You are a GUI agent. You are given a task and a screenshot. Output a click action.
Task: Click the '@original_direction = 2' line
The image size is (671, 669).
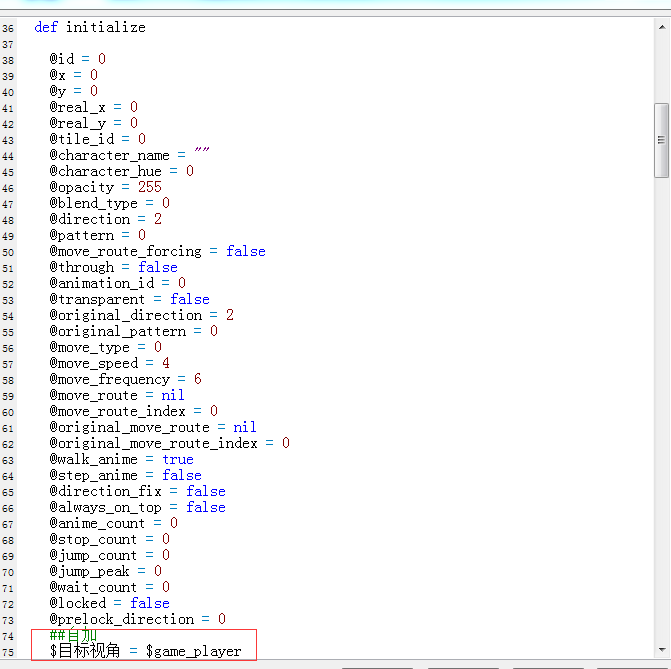(142, 315)
